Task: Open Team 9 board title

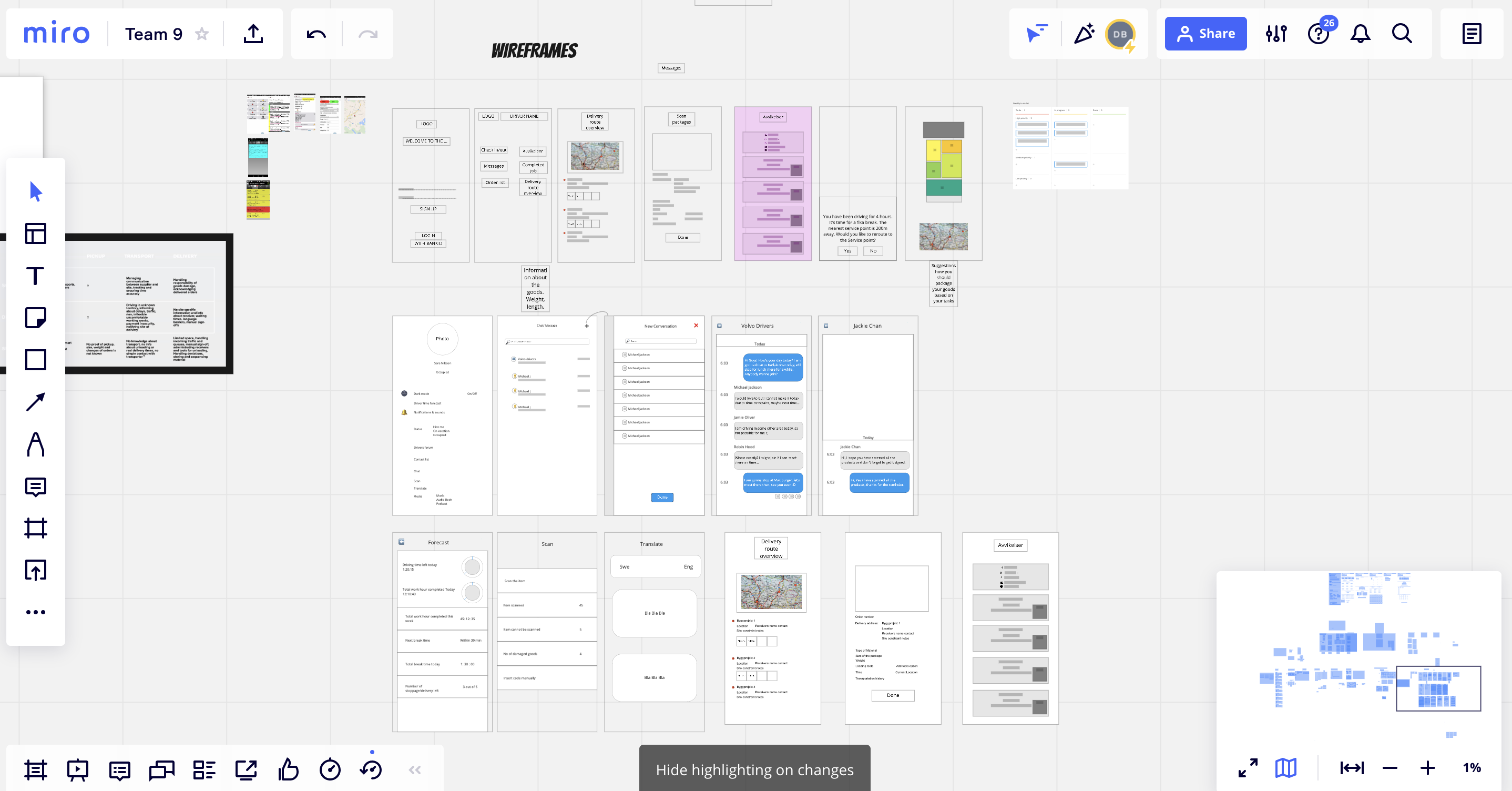Action: (154, 34)
